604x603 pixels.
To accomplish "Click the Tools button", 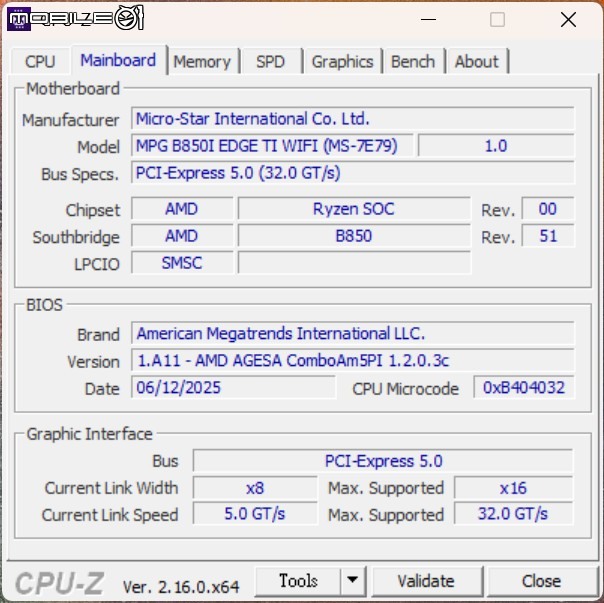I will pyautogui.click(x=298, y=581).
